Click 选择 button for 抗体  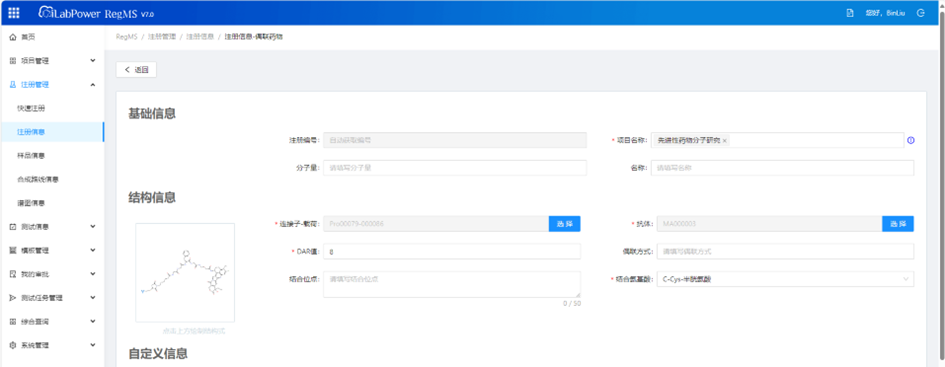898,224
